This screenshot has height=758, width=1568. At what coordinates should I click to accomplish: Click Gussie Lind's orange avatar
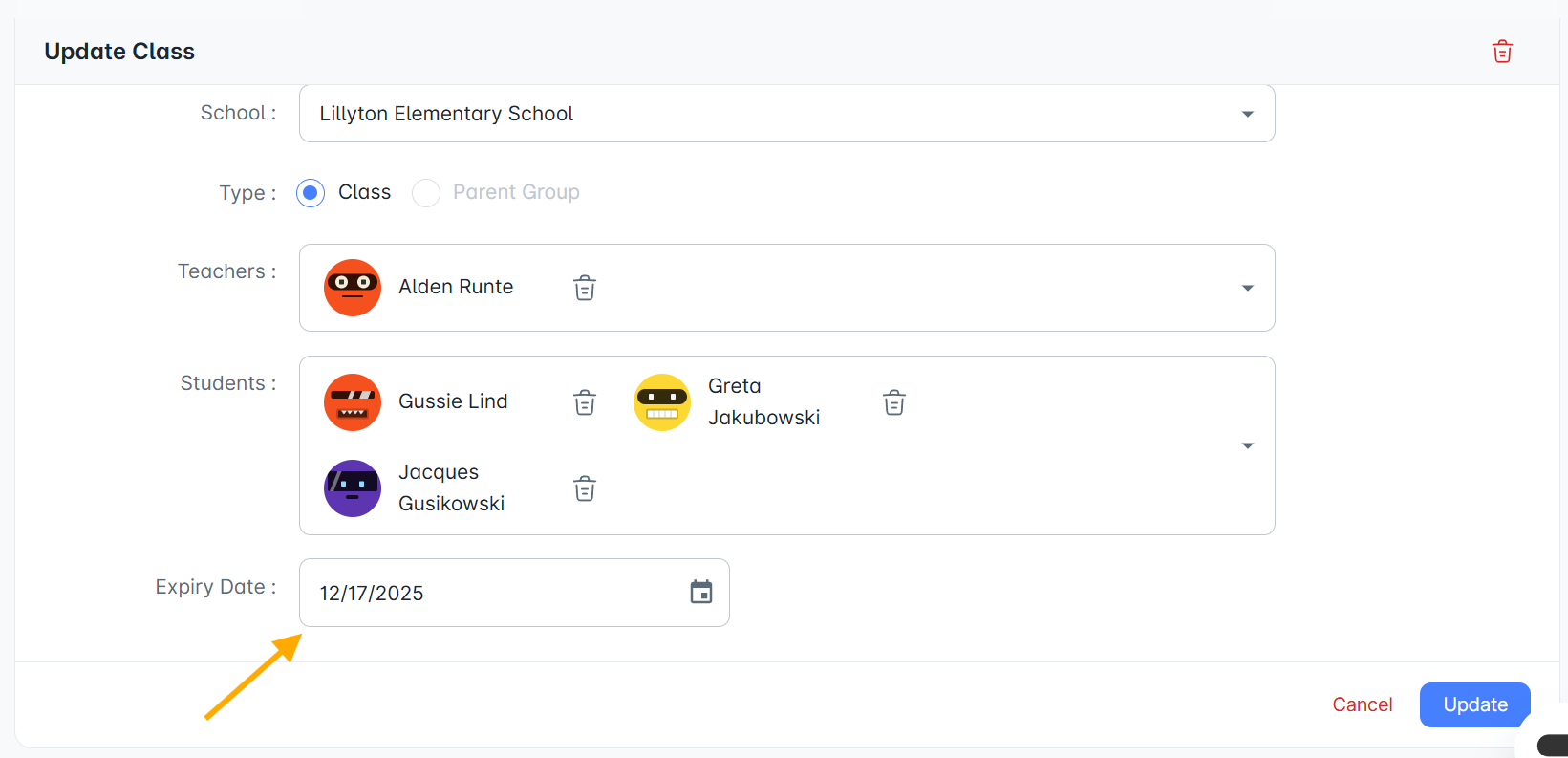click(353, 402)
